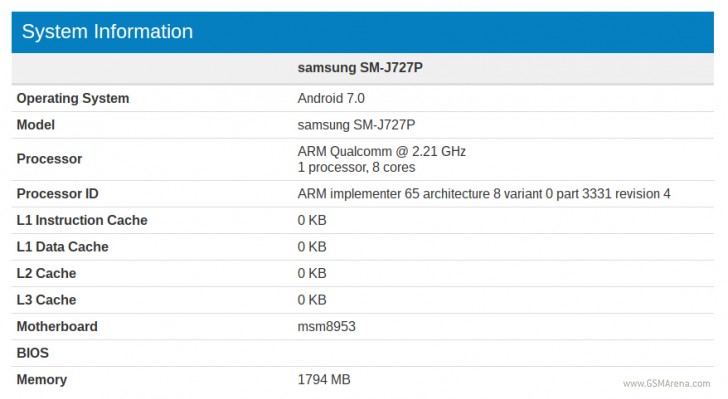Select the msm8953 motherboard value
Viewport: 728px width, 399px height.
tap(326, 327)
